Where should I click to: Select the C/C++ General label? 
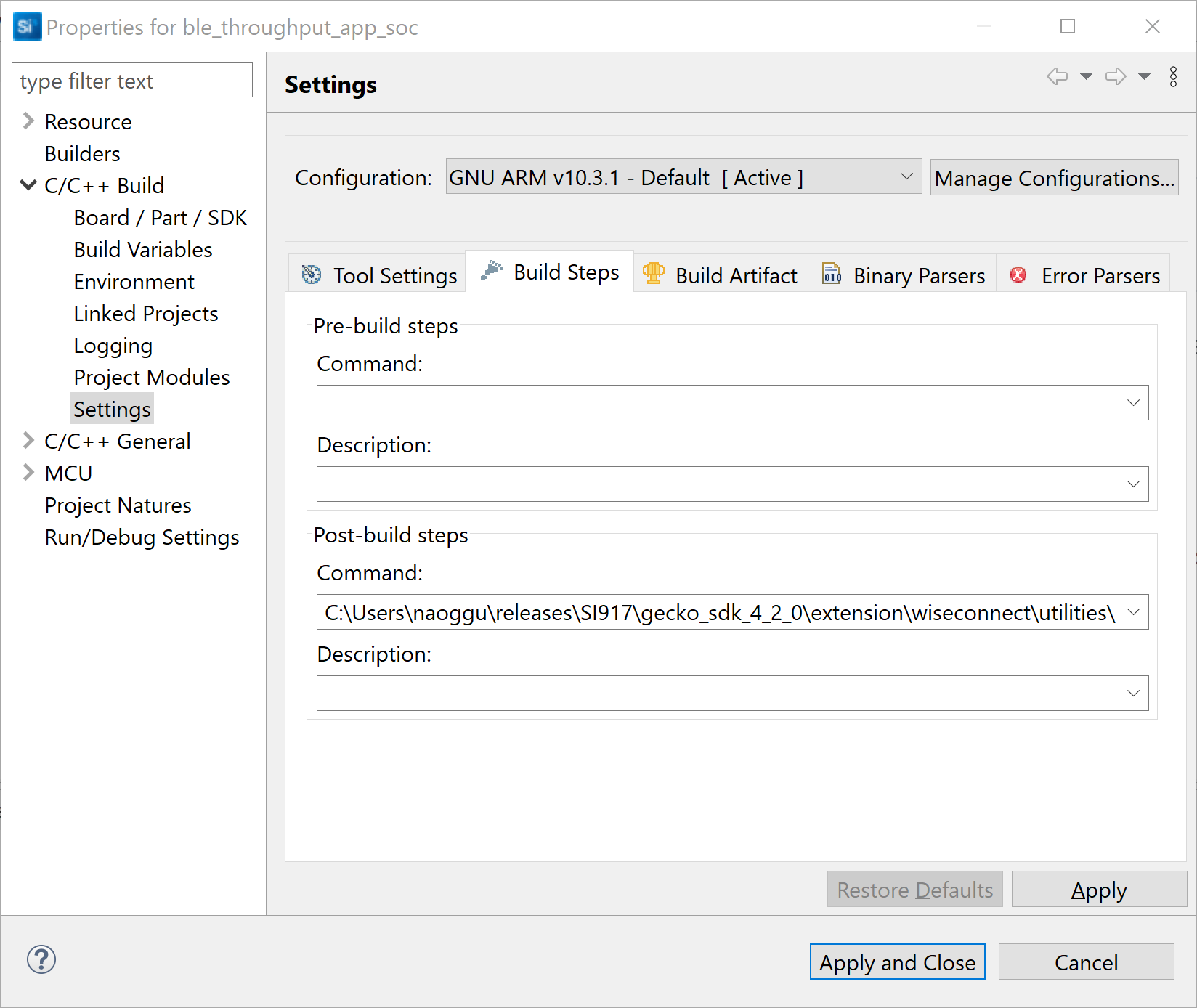pos(117,441)
